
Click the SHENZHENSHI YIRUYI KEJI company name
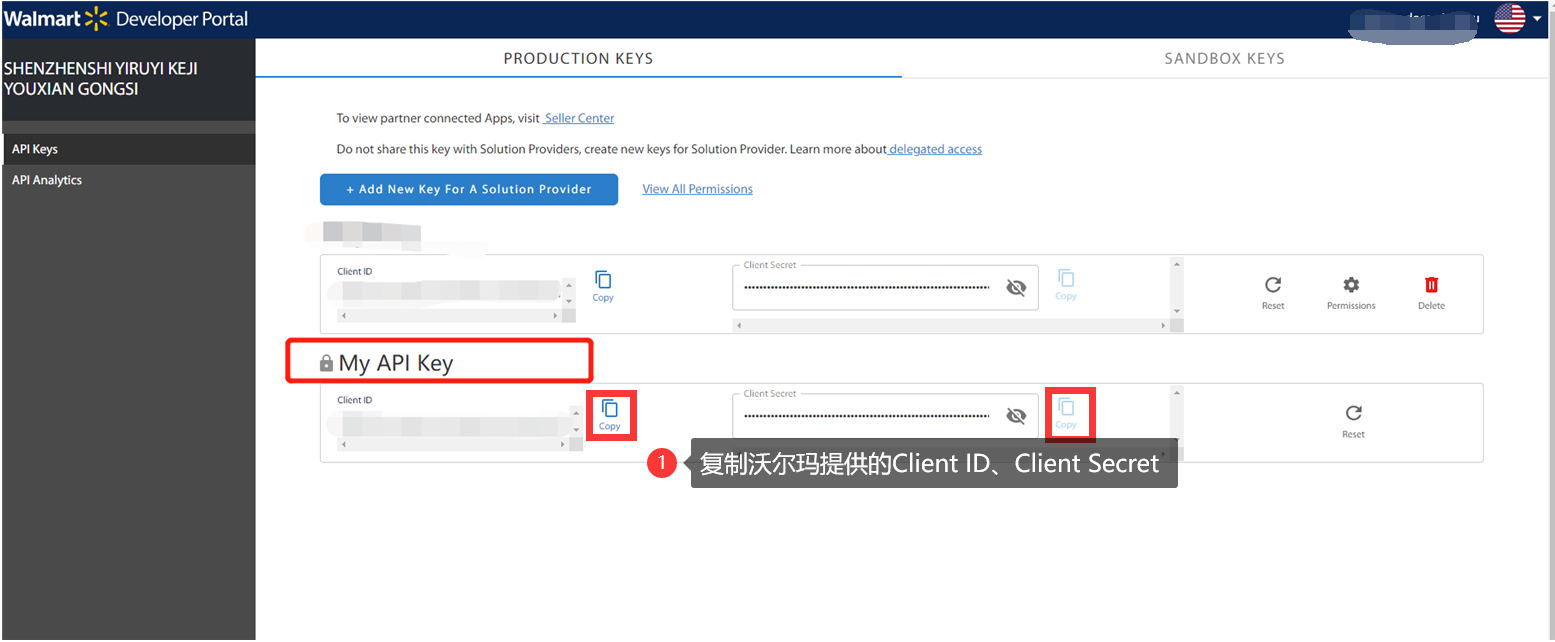[x=101, y=79]
